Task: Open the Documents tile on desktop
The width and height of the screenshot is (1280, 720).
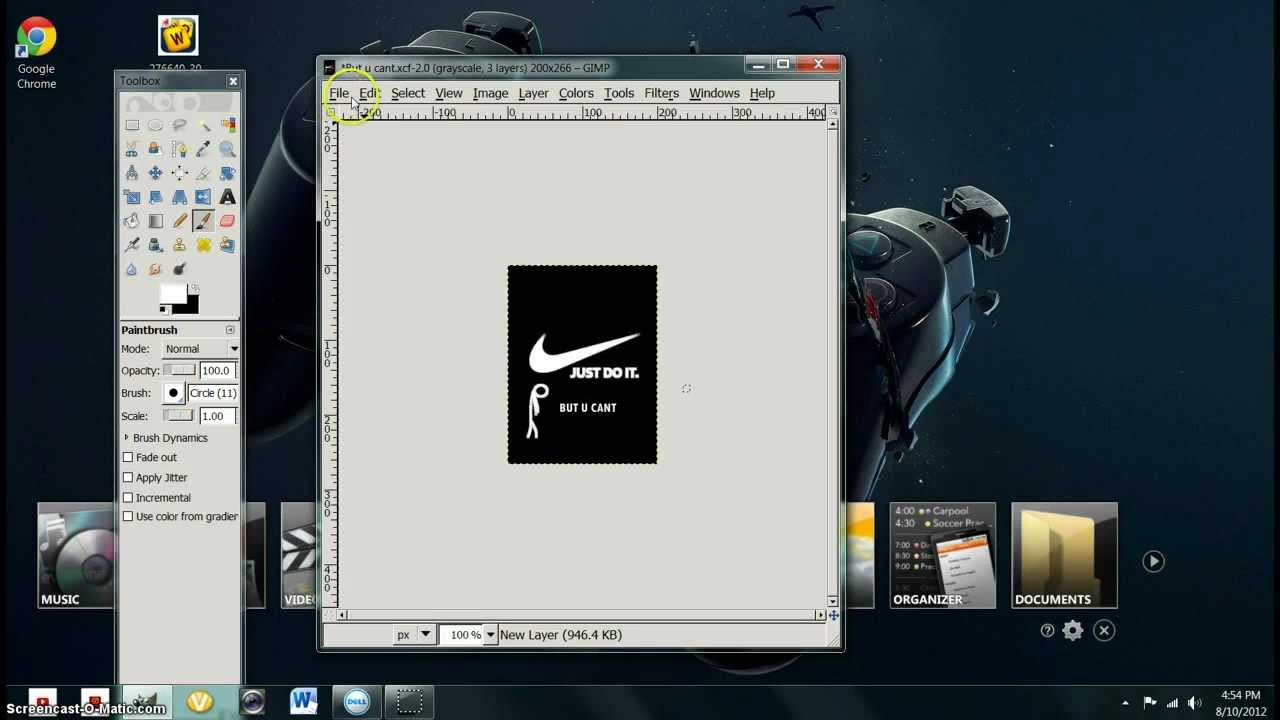Action: 1064,555
